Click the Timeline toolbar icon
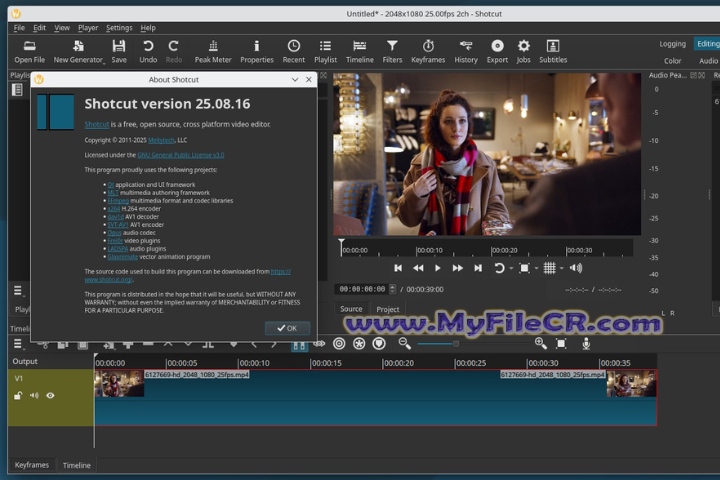Screen dimensions: 720x480 (360, 51)
